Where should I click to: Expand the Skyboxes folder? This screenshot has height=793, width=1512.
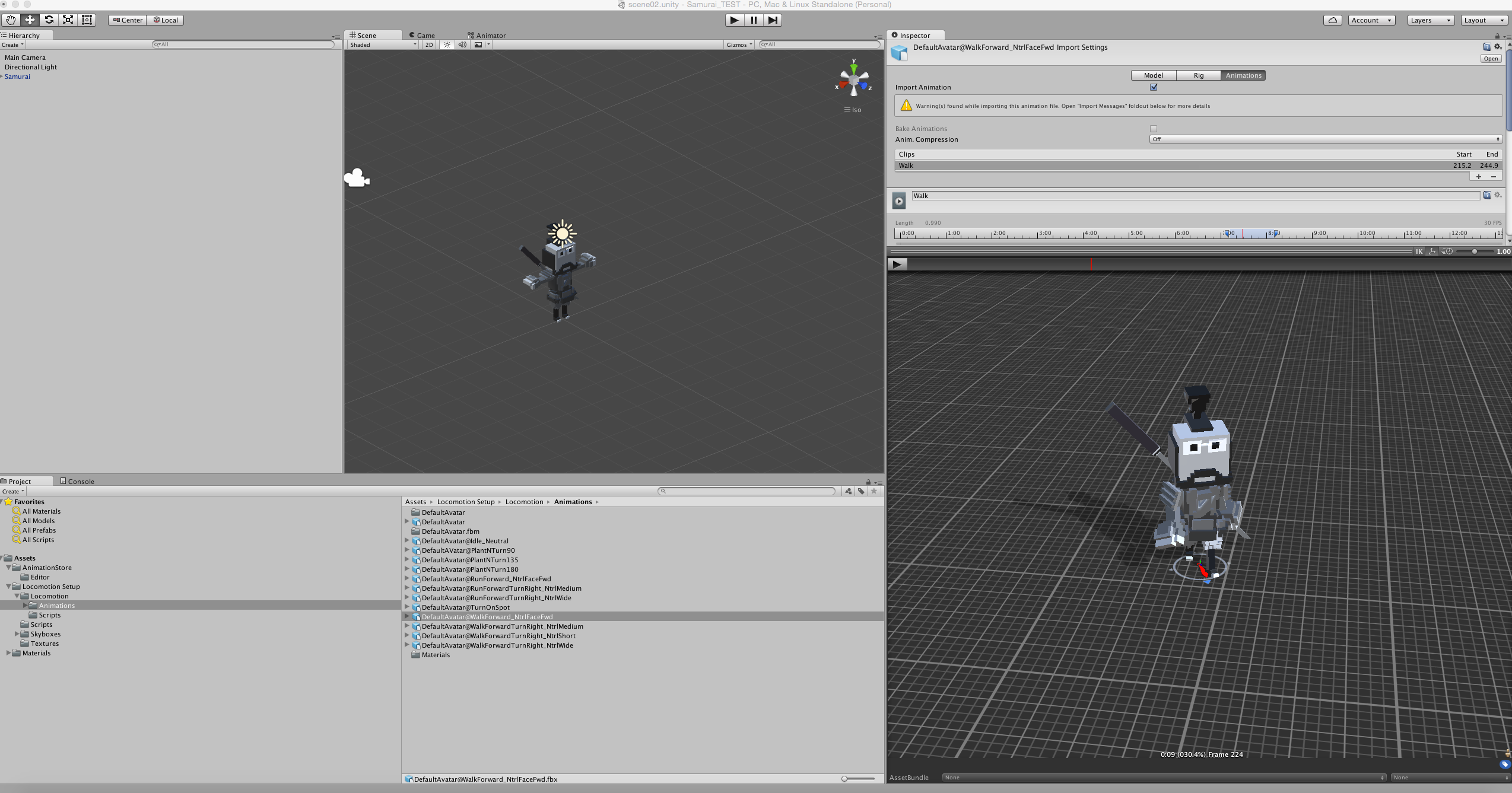pyautogui.click(x=18, y=634)
